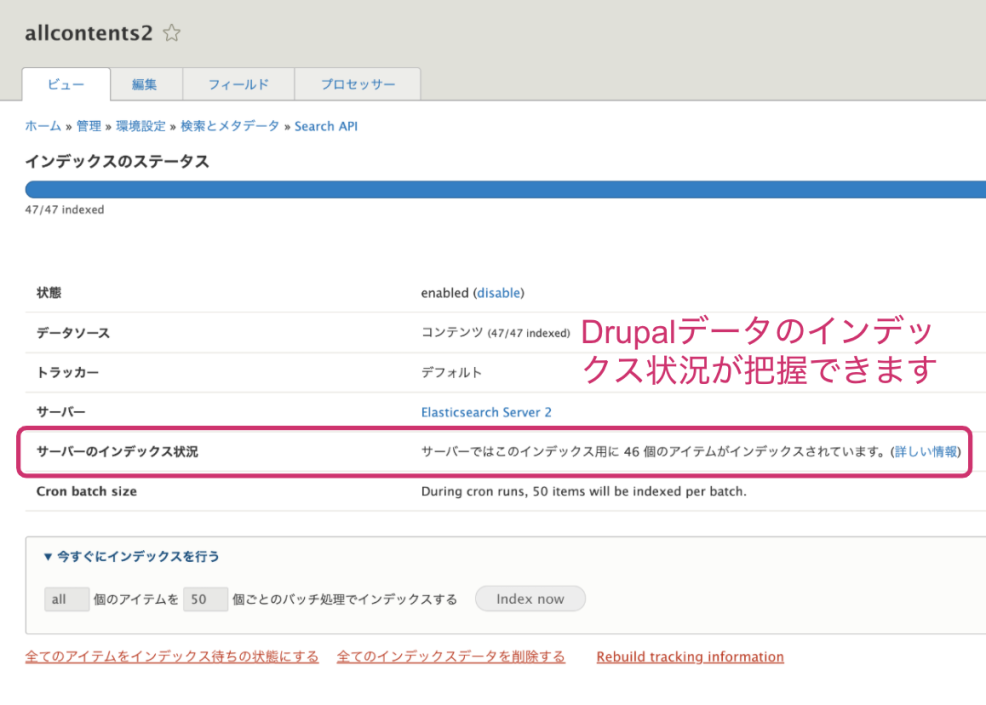
Task: Go to ホーム breadcrumb link
Action: 43,126
